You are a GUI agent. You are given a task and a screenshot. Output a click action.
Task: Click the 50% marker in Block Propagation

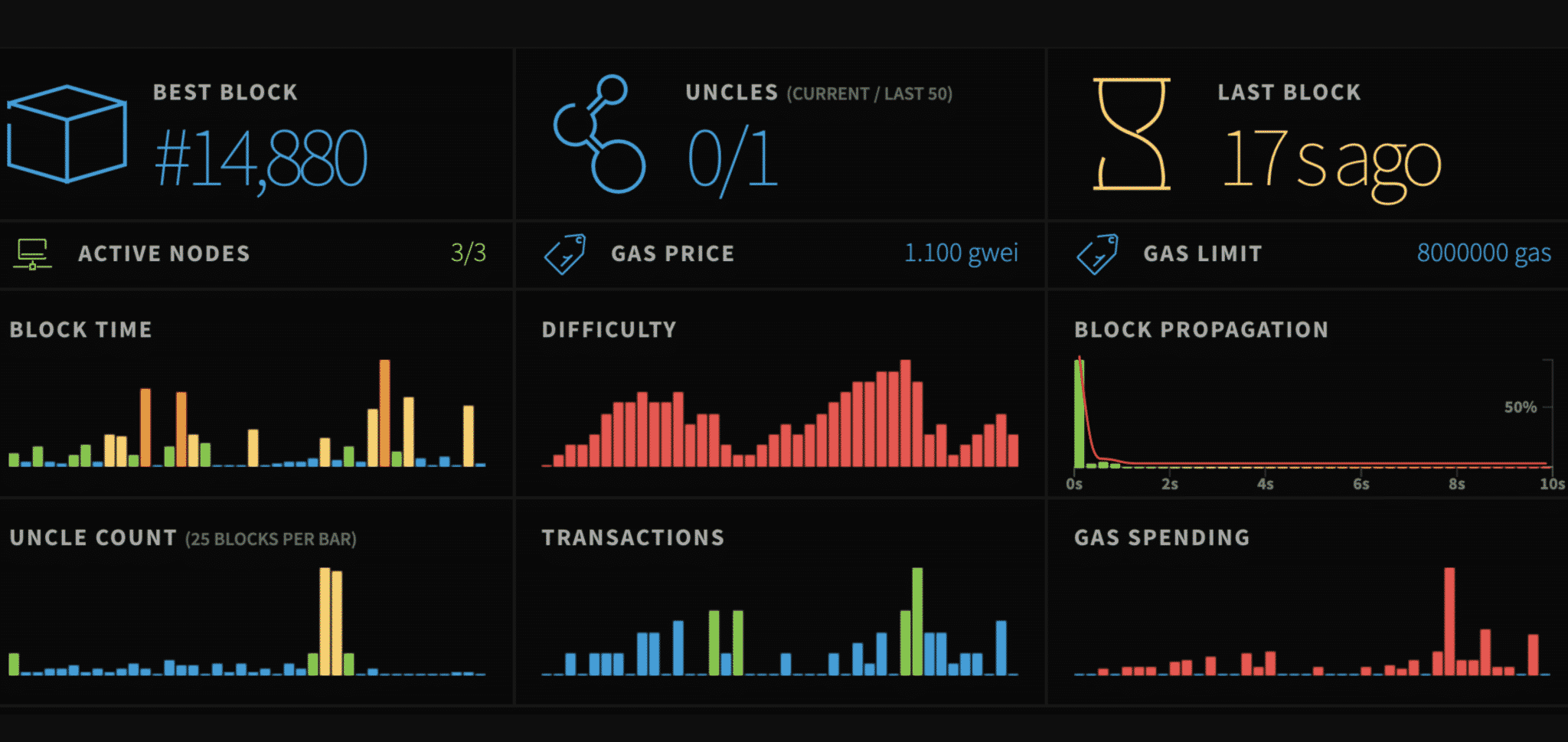click(x=1520, y=407)
